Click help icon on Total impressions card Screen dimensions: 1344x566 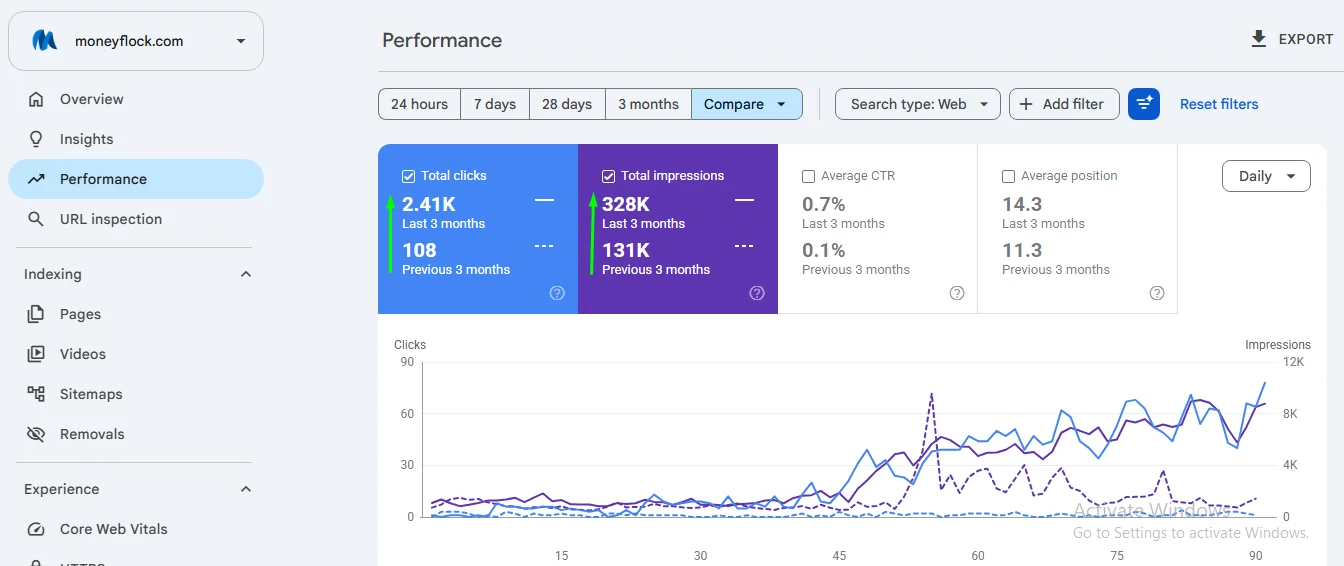pos(757,293)
